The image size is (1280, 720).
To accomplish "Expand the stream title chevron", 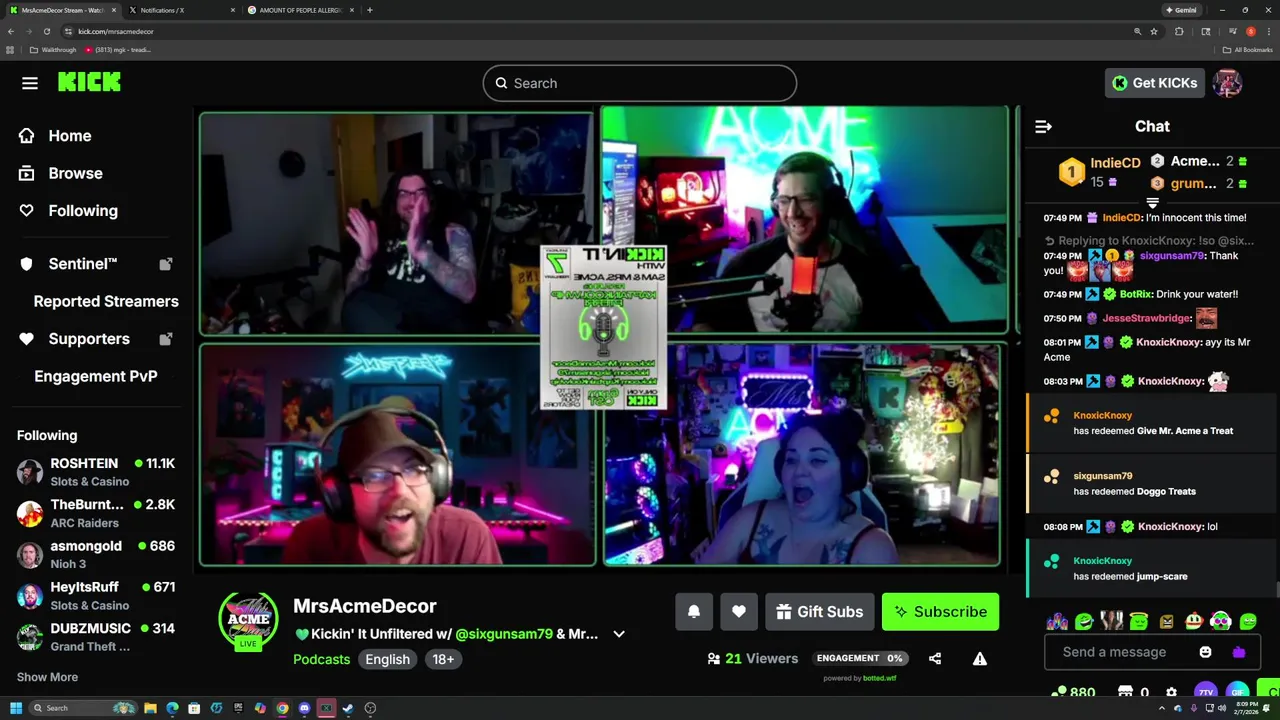I will pyautogui.click(x=619, y=634).
